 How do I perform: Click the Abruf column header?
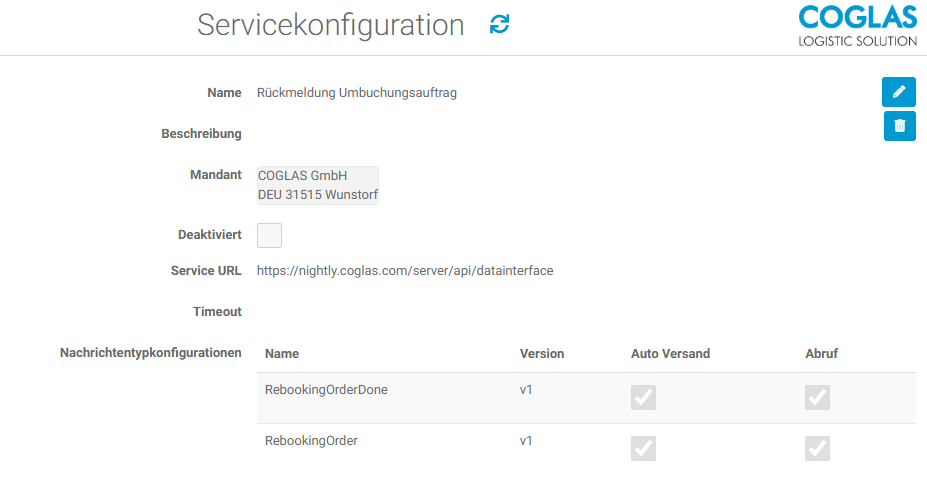[x=821, y=354]
